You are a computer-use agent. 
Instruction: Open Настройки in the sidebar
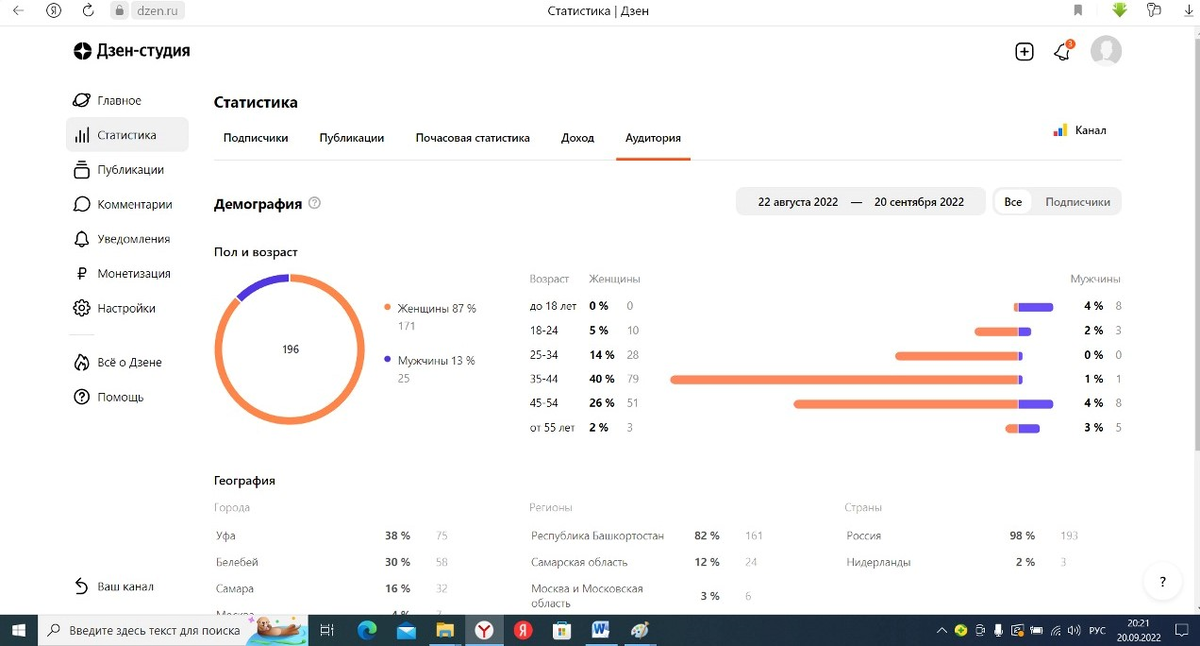[x=115, y=309]
